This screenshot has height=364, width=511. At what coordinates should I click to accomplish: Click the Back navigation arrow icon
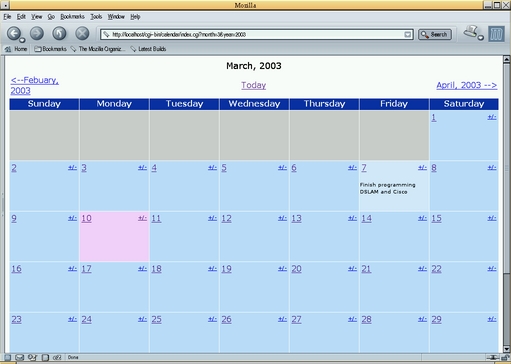(x=13, y=33)
